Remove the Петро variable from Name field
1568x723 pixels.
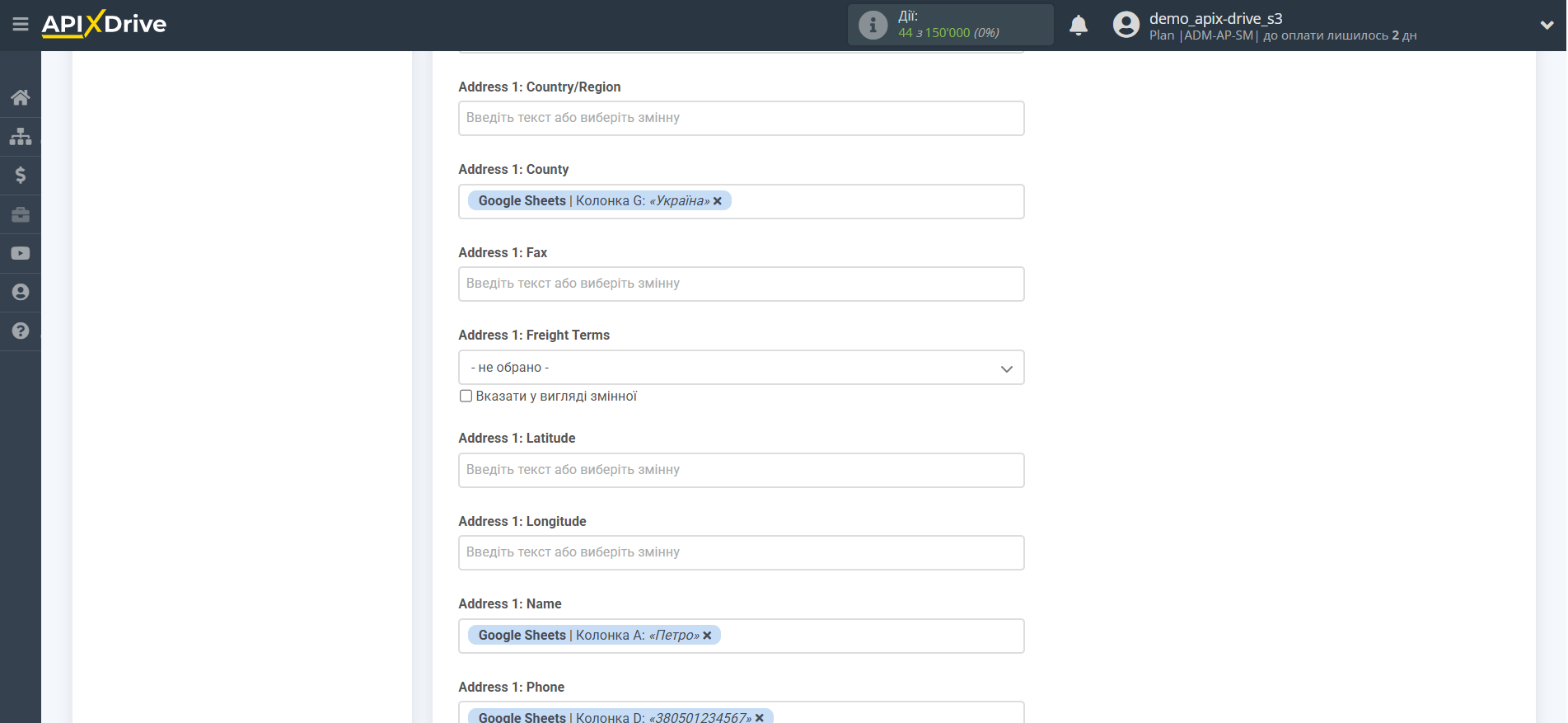coord(707,636)
